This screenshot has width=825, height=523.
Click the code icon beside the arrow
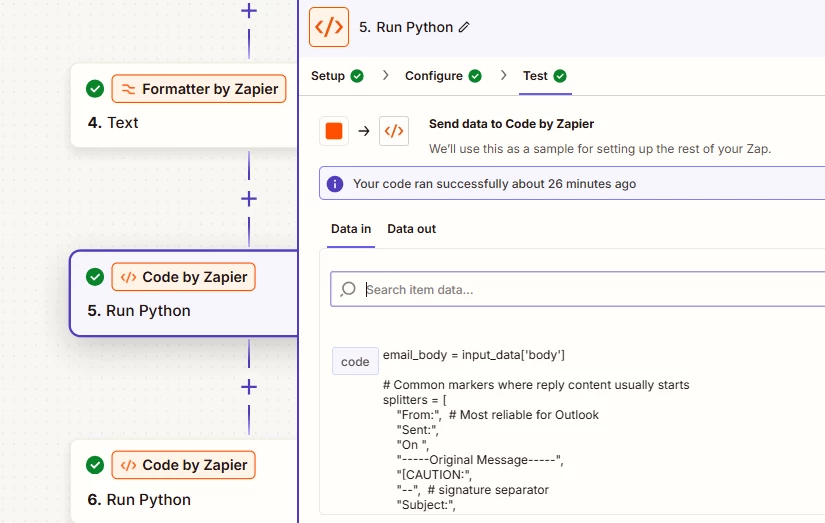[394, 131]
